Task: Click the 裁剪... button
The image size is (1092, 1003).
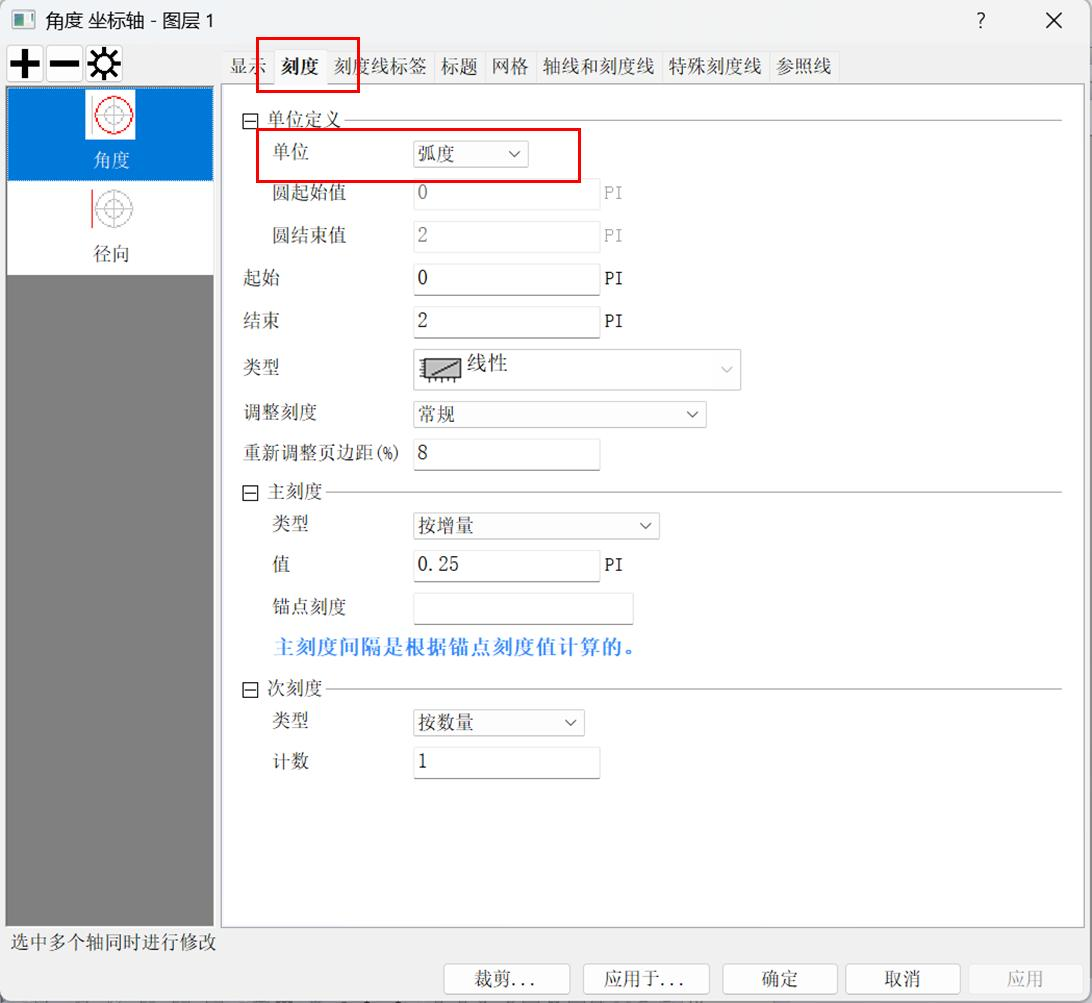Action: coord(506,979)
